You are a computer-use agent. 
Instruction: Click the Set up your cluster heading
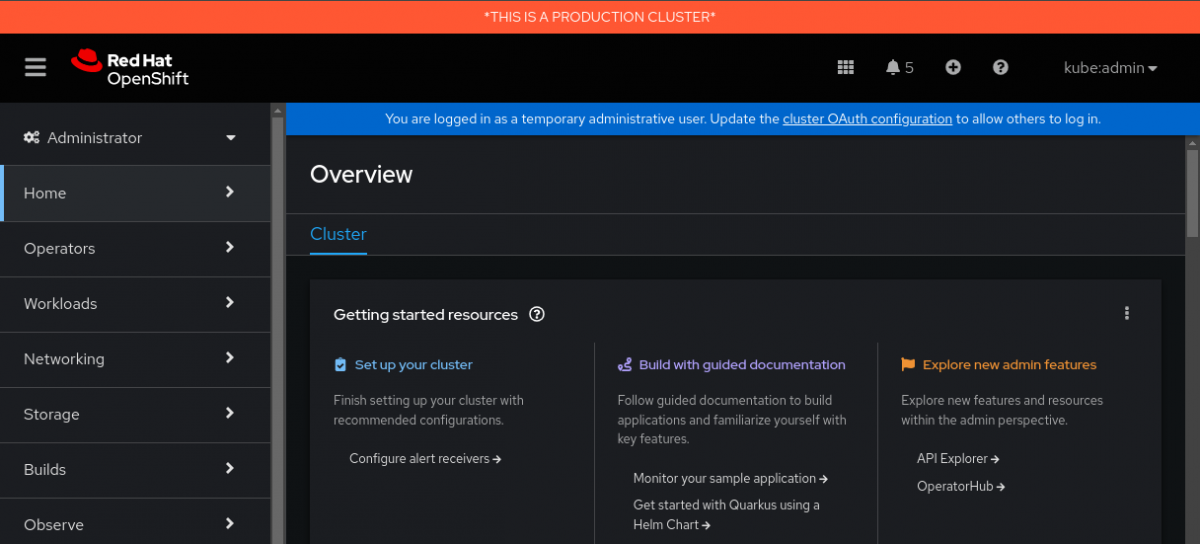pyautogui.click(x=413, y=365)
